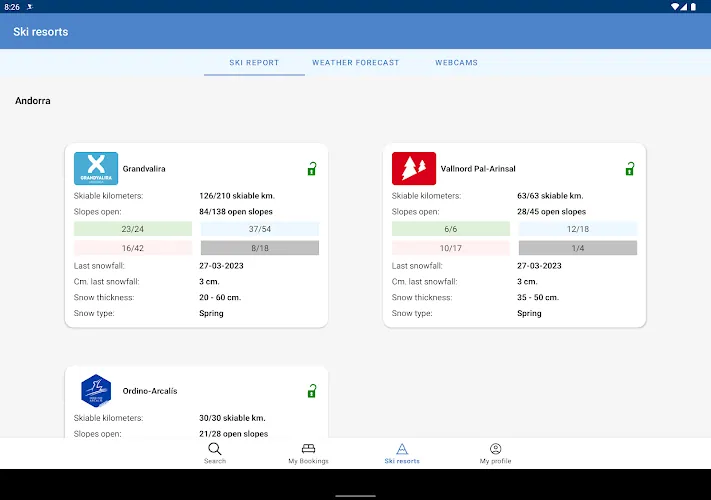Open My profile in bottom navigation
The width and height of the screenshot is (711, 500).
click(x=495, y=454)
